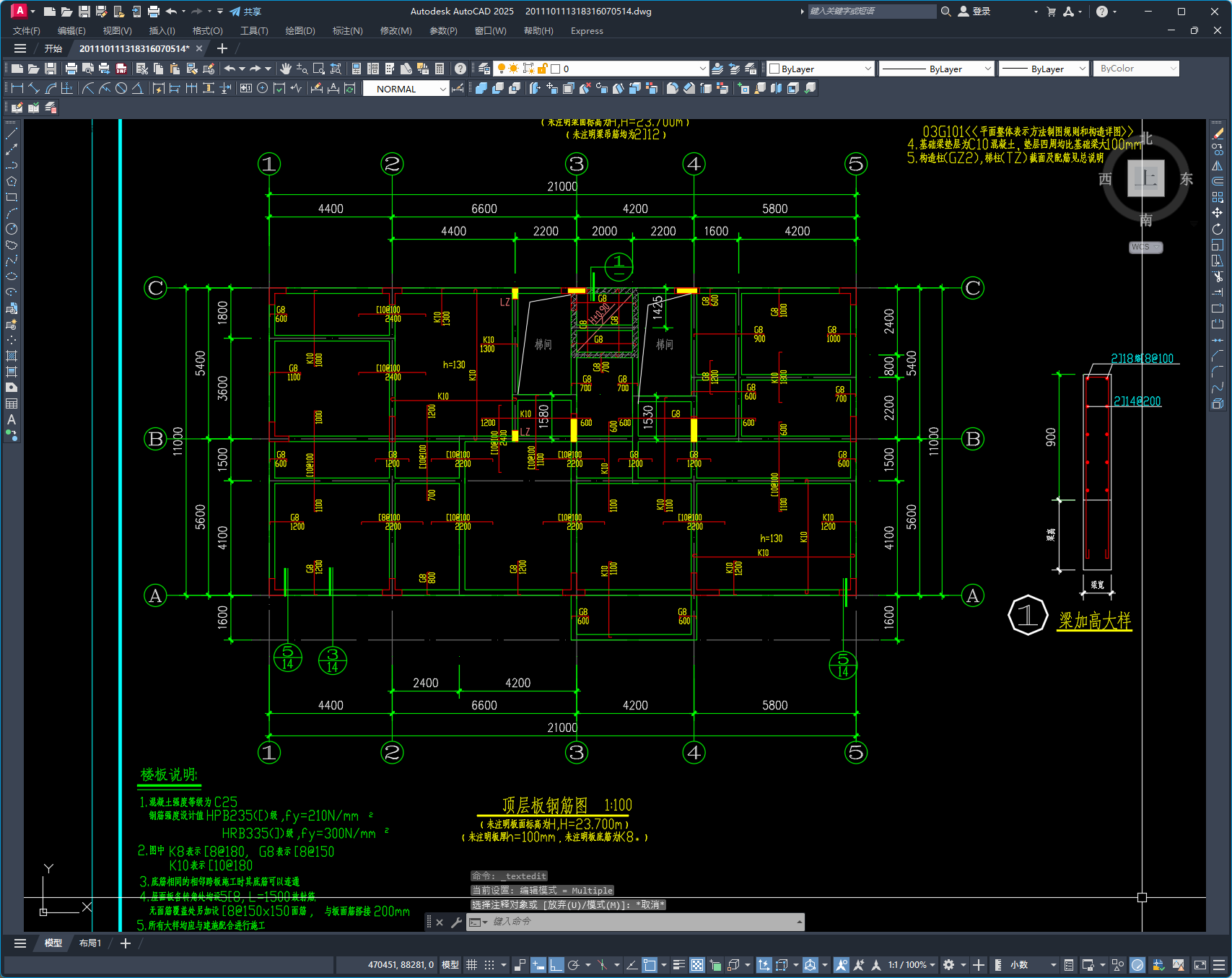The width and height of the screenshot is (1232, 978).
Task: Select the Move tool in the Modify toolbar
Action: 1218,213
